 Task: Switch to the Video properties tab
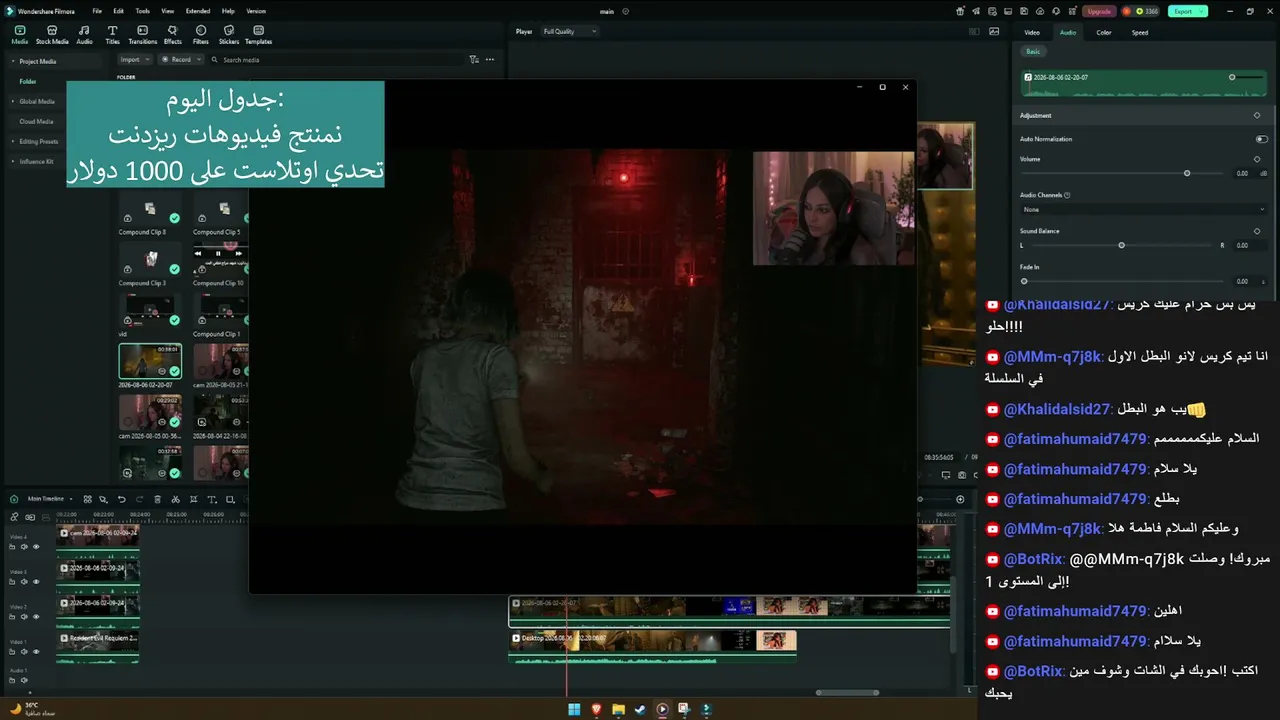(x=1032, y=33)
